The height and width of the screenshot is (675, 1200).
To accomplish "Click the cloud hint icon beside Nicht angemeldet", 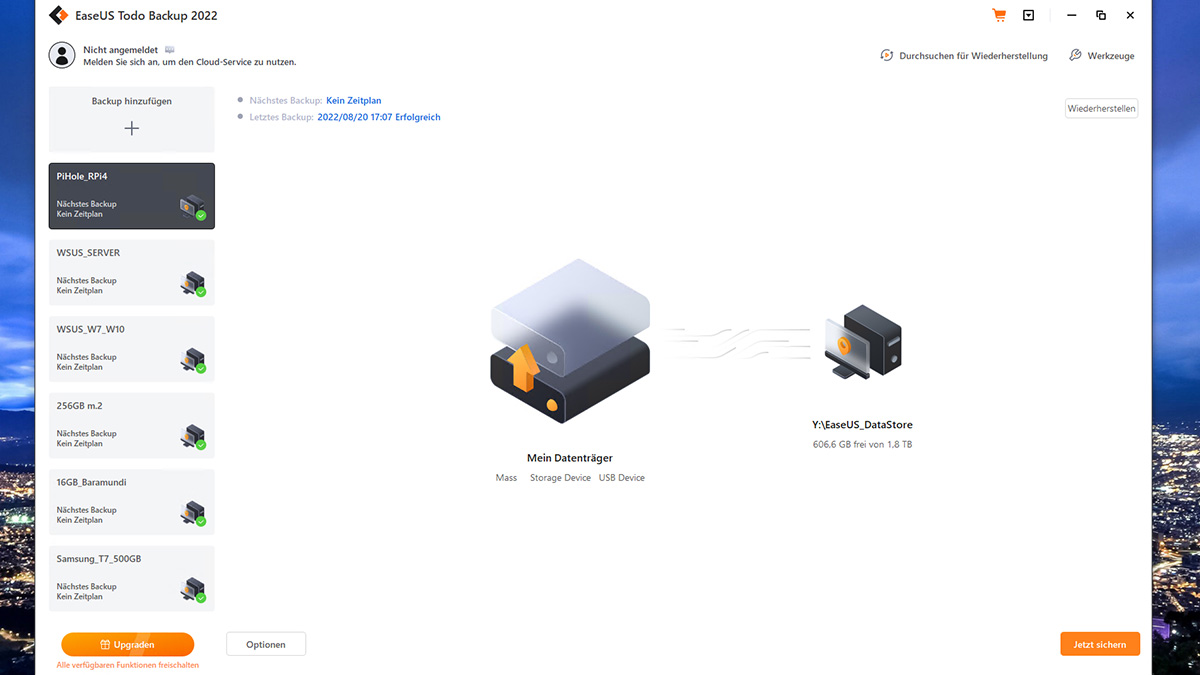I will pos(170,49).
